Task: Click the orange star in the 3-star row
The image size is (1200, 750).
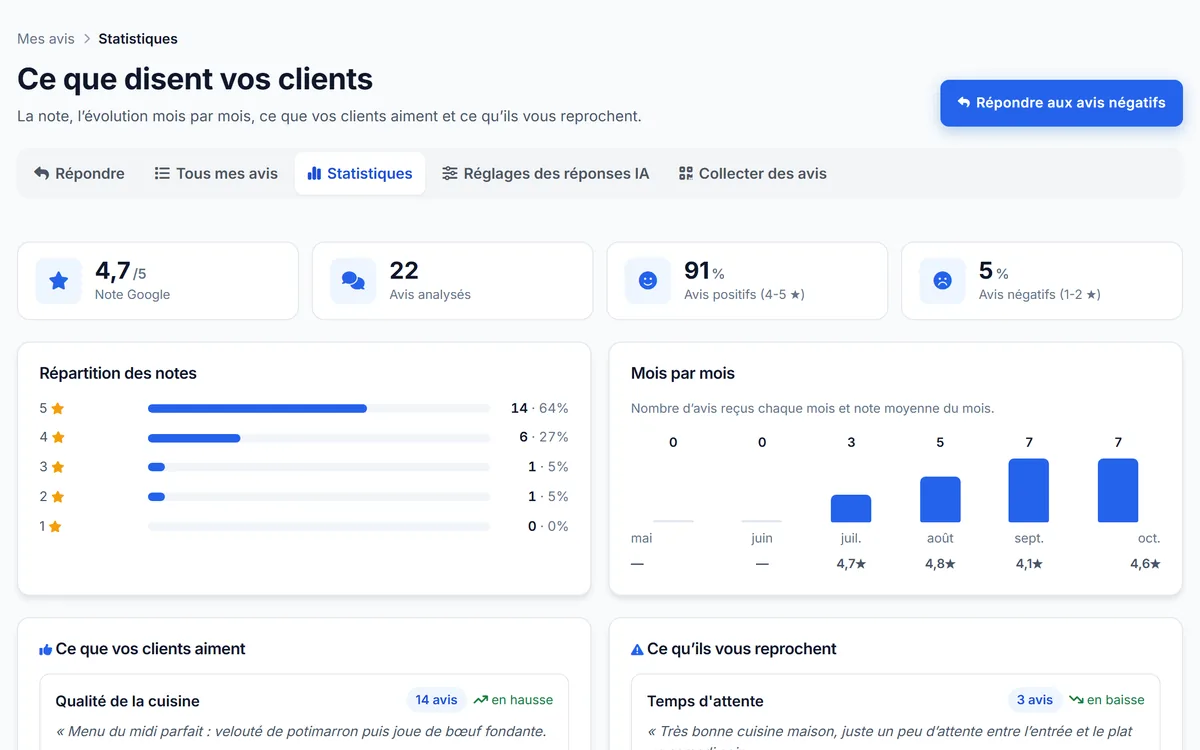Action: click(58, 467)
